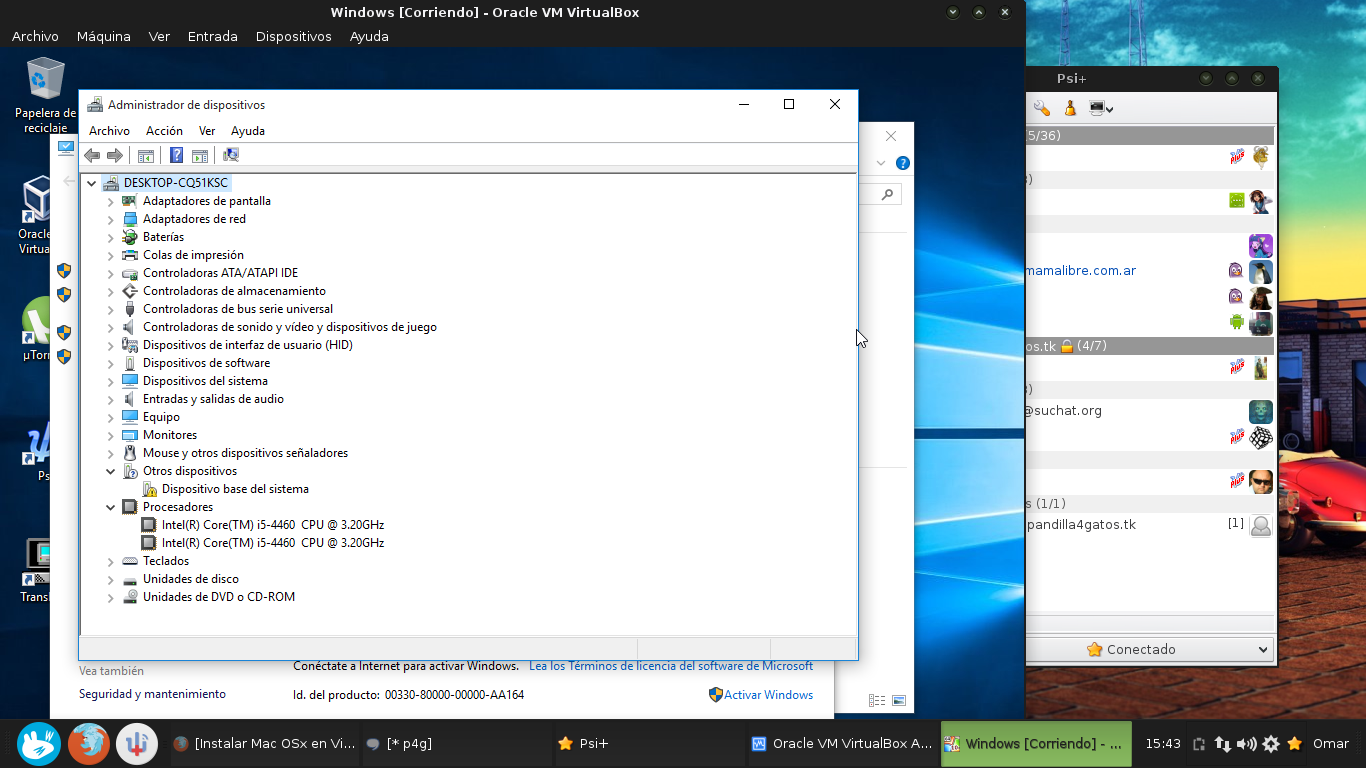Screen dimensions: 1366x768
Task: Click the Activar Windows link
Action: (x=768, y=694)
